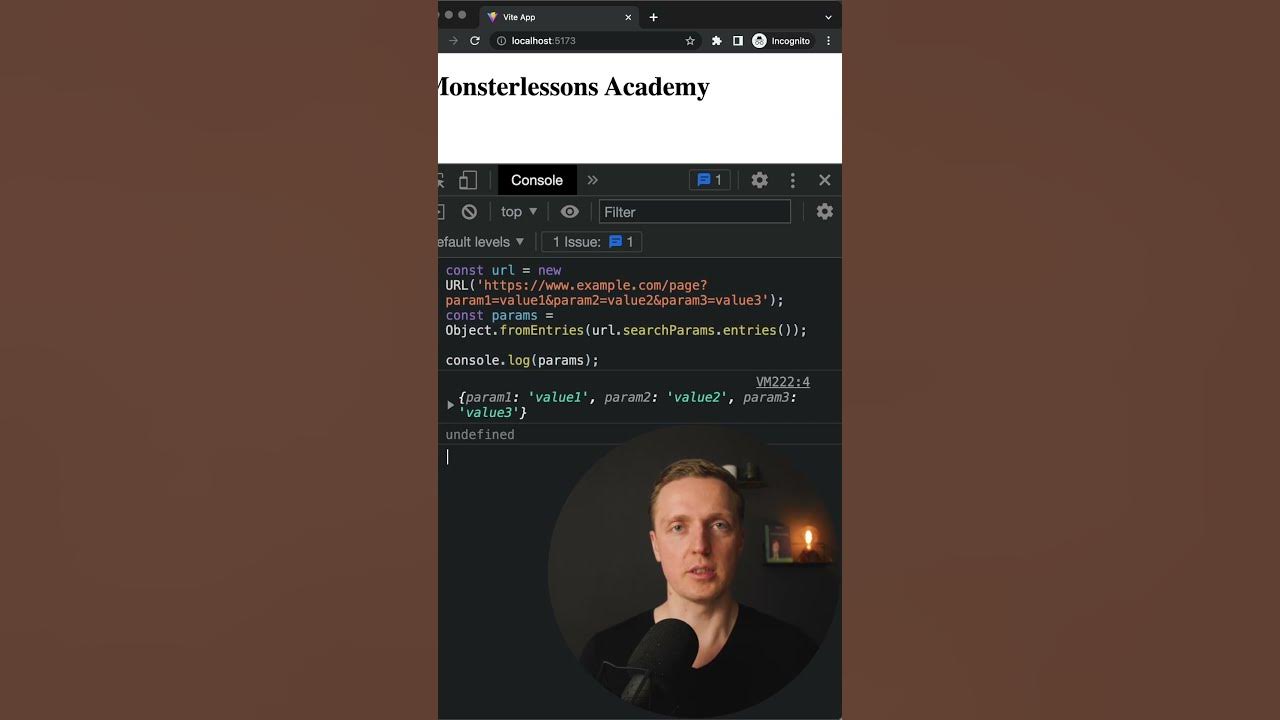Viewport: 1280px width, 720px height.
Task: Open the Extensions puzzle-piece icon
Action: click(x=716, y=41)
